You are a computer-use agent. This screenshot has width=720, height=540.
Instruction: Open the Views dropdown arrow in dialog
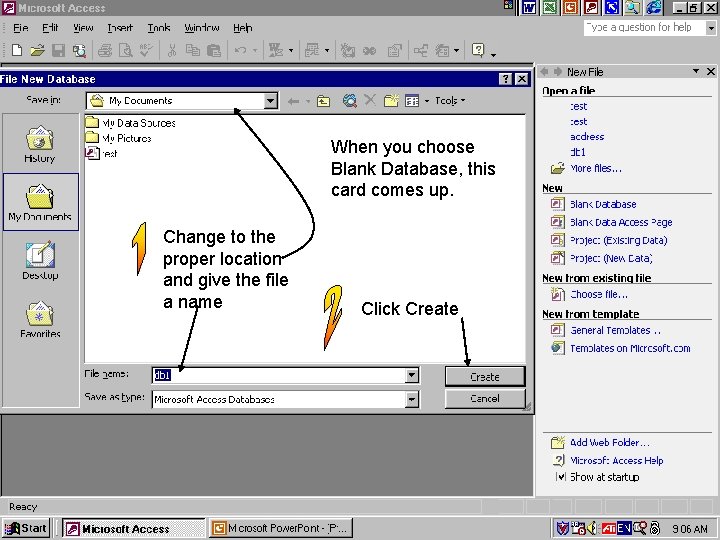click(x=427, y=101)
